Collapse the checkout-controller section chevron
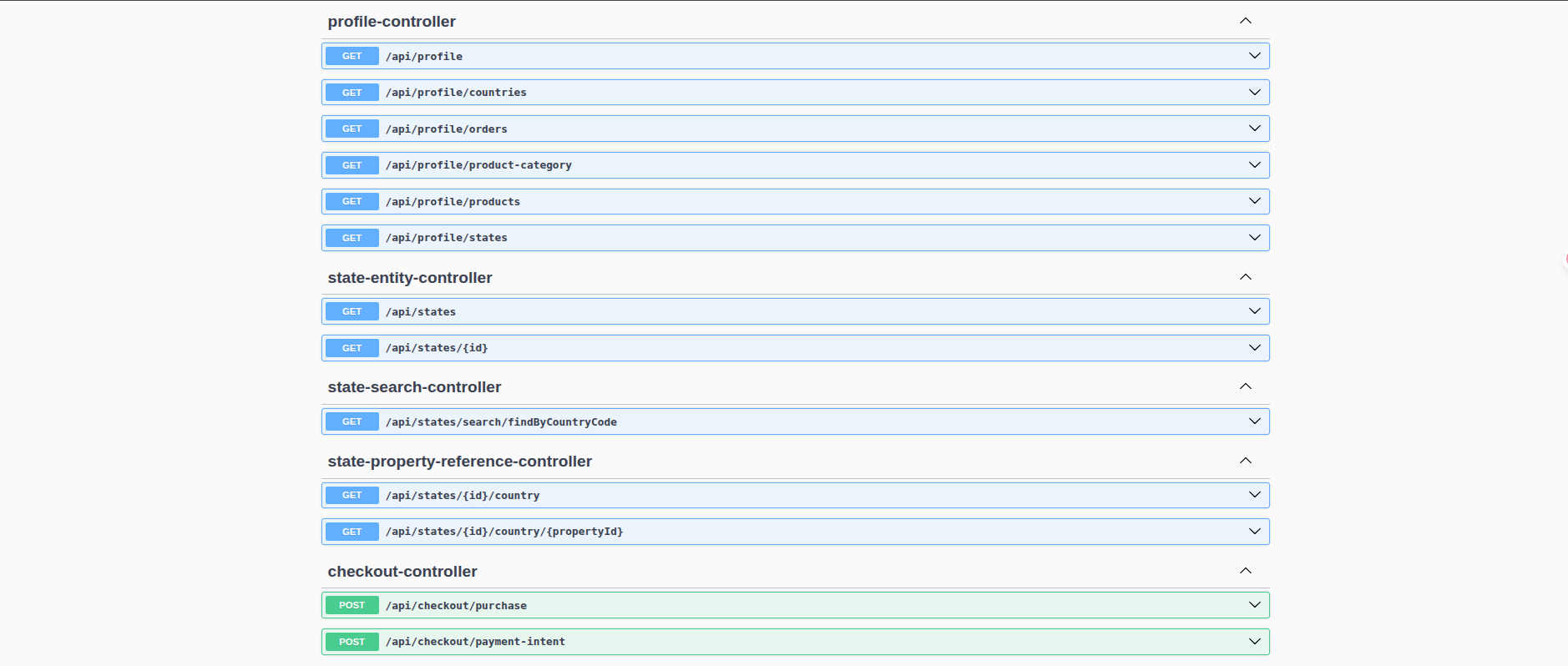The height and width of the screenshot is (666, 1568). [1245, 571]
